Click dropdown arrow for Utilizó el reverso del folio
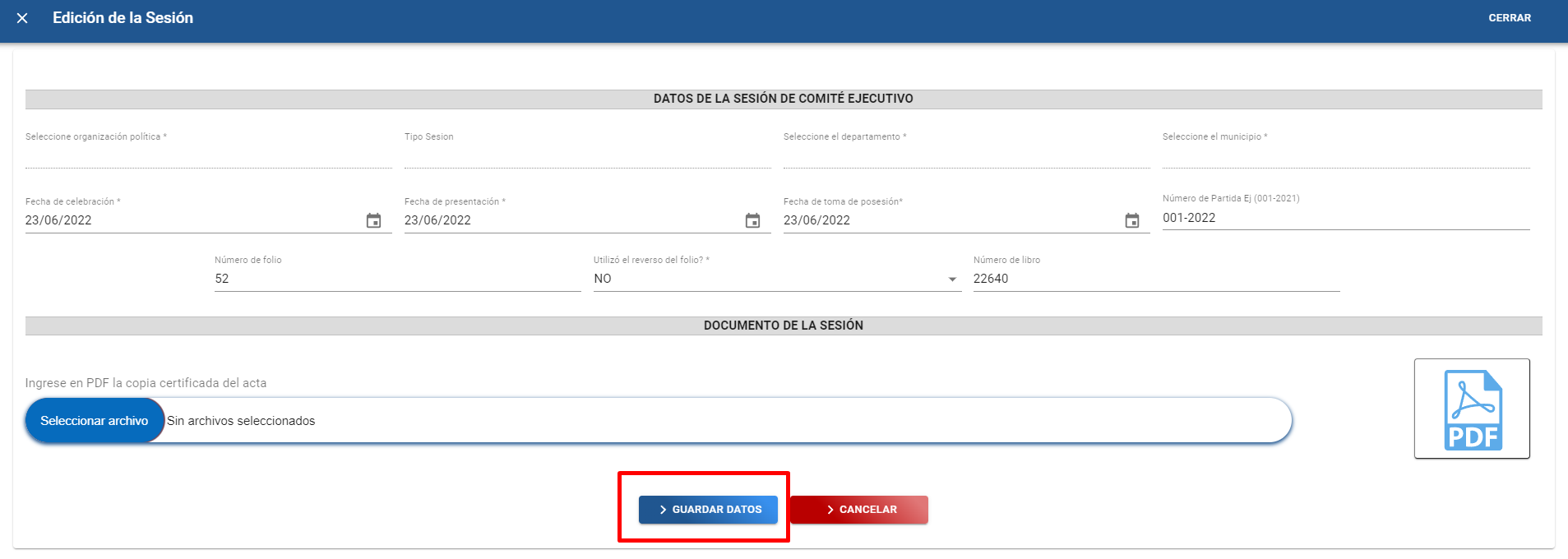Viewport: 1568px width, 559px height. (952, 279)
